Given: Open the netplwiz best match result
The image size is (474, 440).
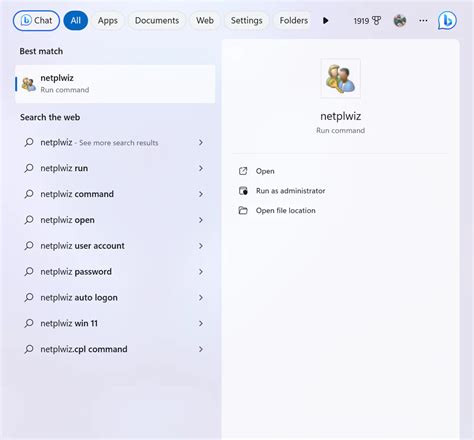Looking at the screenshot, I should [115, 84].
